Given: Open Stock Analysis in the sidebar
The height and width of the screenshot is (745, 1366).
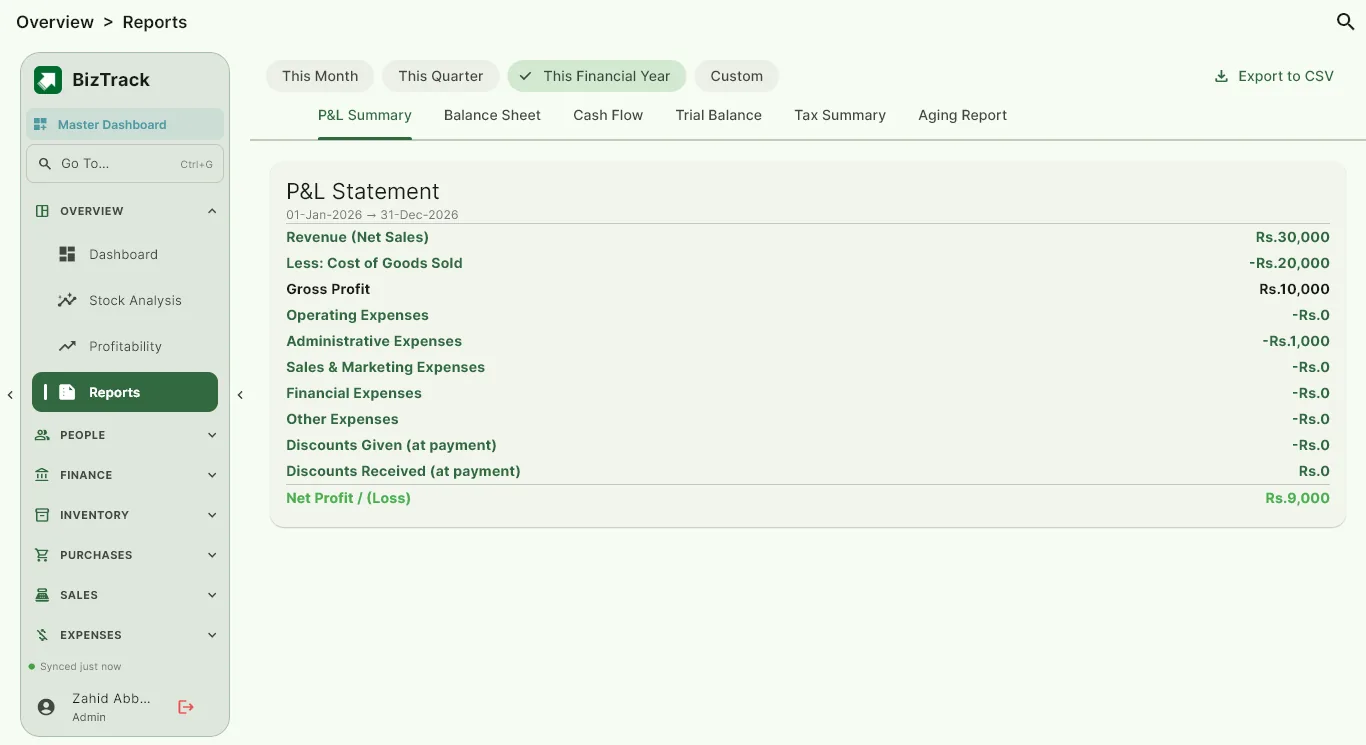Looking at the screenshot, I should pyautogui.click(x=125, y=300).
